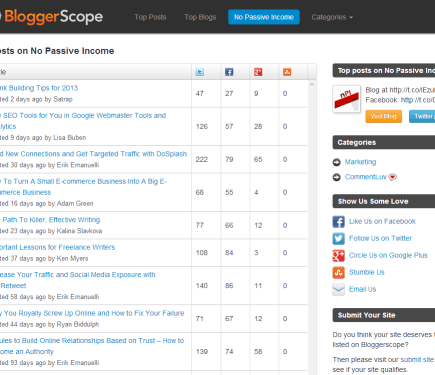The height and width of the screenshot is (375, 435).
Task: Click Like Us on Facebook link
Action: tap(382, 221)
